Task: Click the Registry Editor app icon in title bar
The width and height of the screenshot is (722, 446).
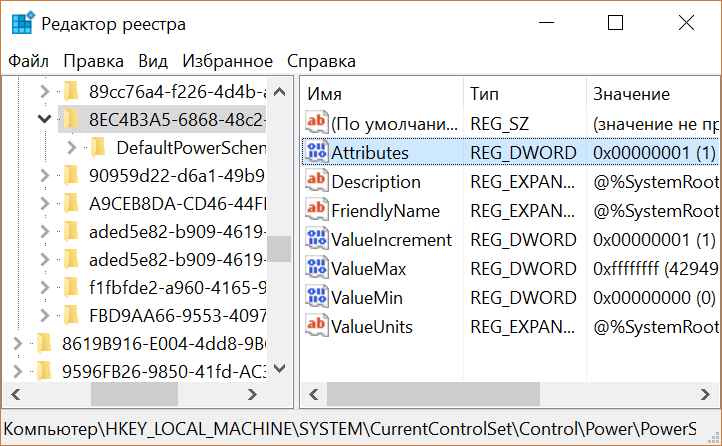Action: point(23,23)
